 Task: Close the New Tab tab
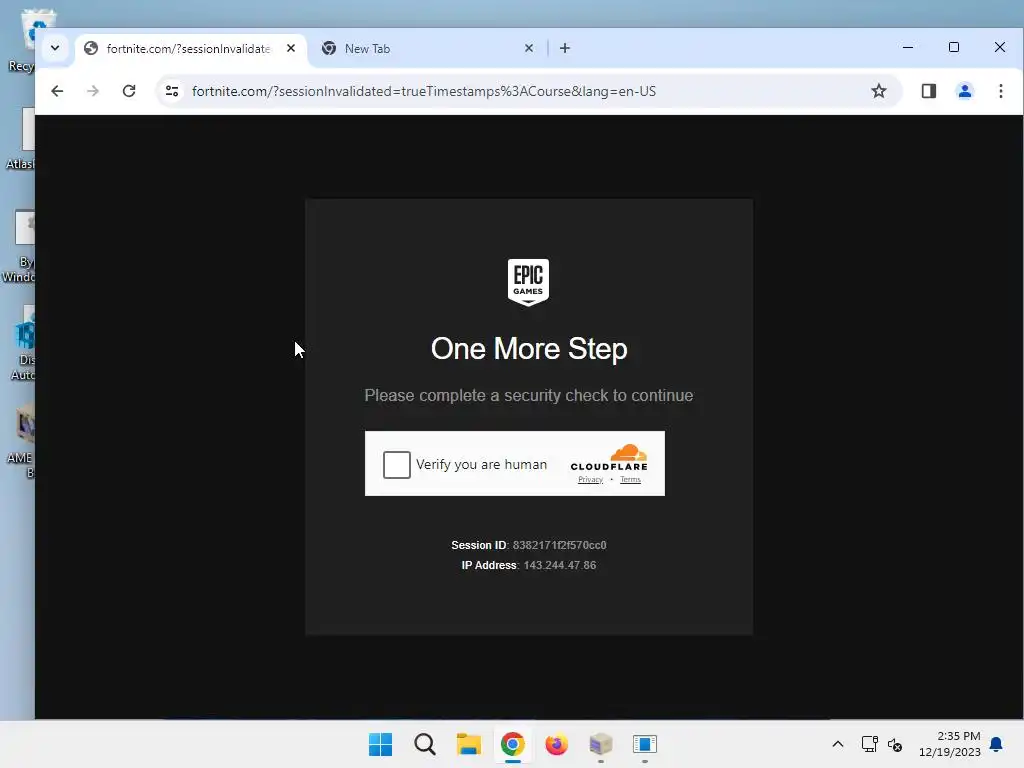(529, 48)
